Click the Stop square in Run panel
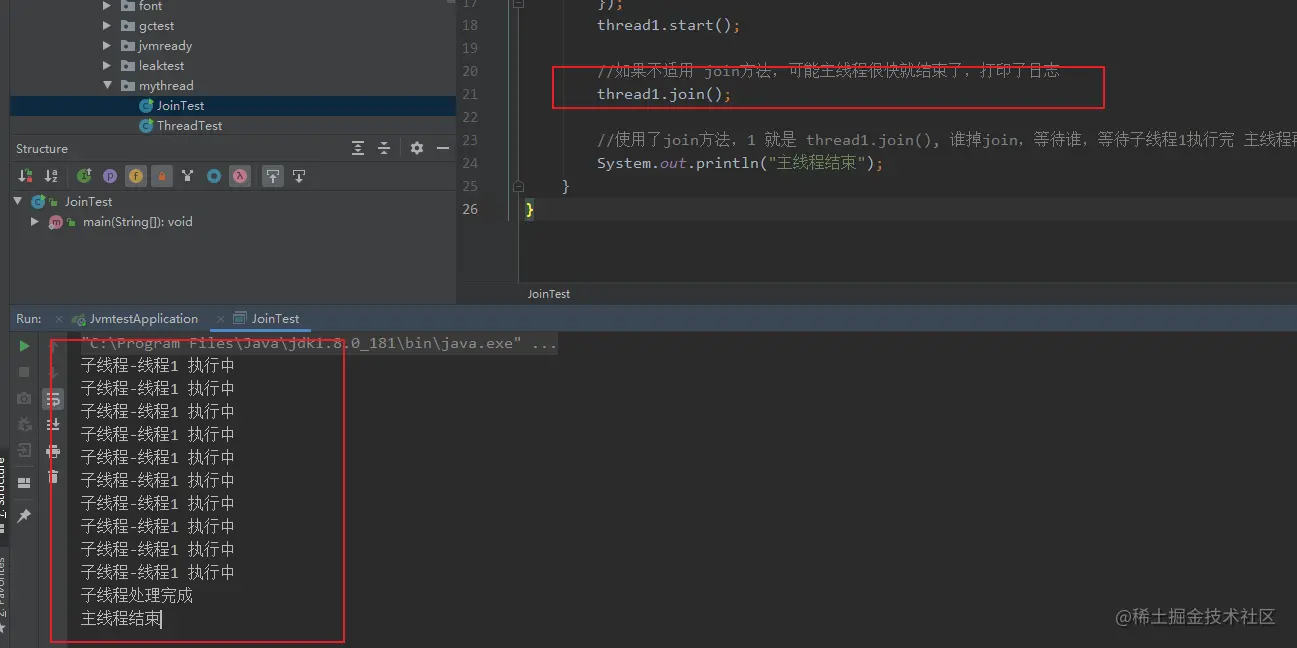This screenshot has height=648, width=1297. (25, 372)
